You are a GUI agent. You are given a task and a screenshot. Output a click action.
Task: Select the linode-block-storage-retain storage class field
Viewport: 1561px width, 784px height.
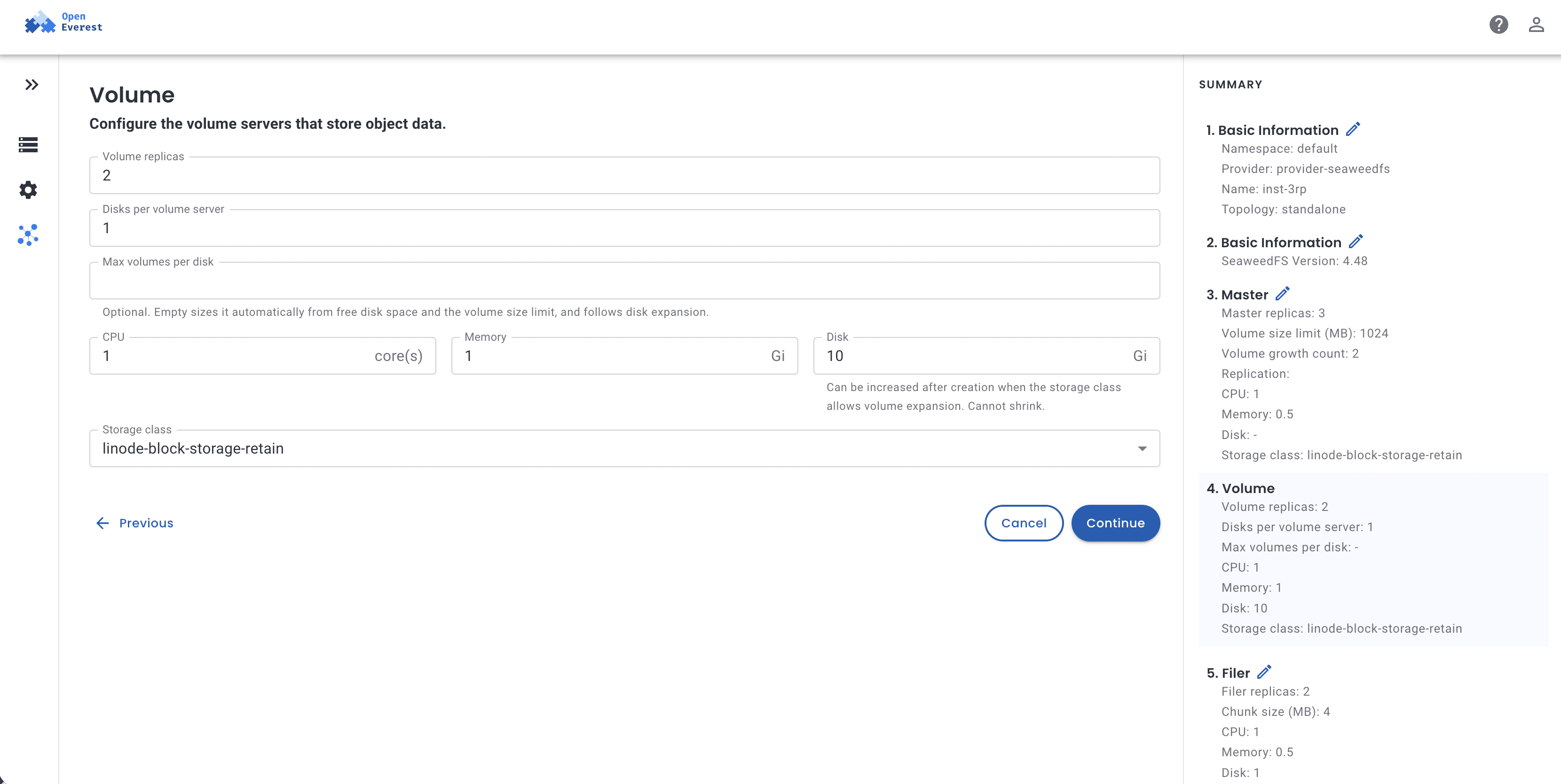(624, 448)
